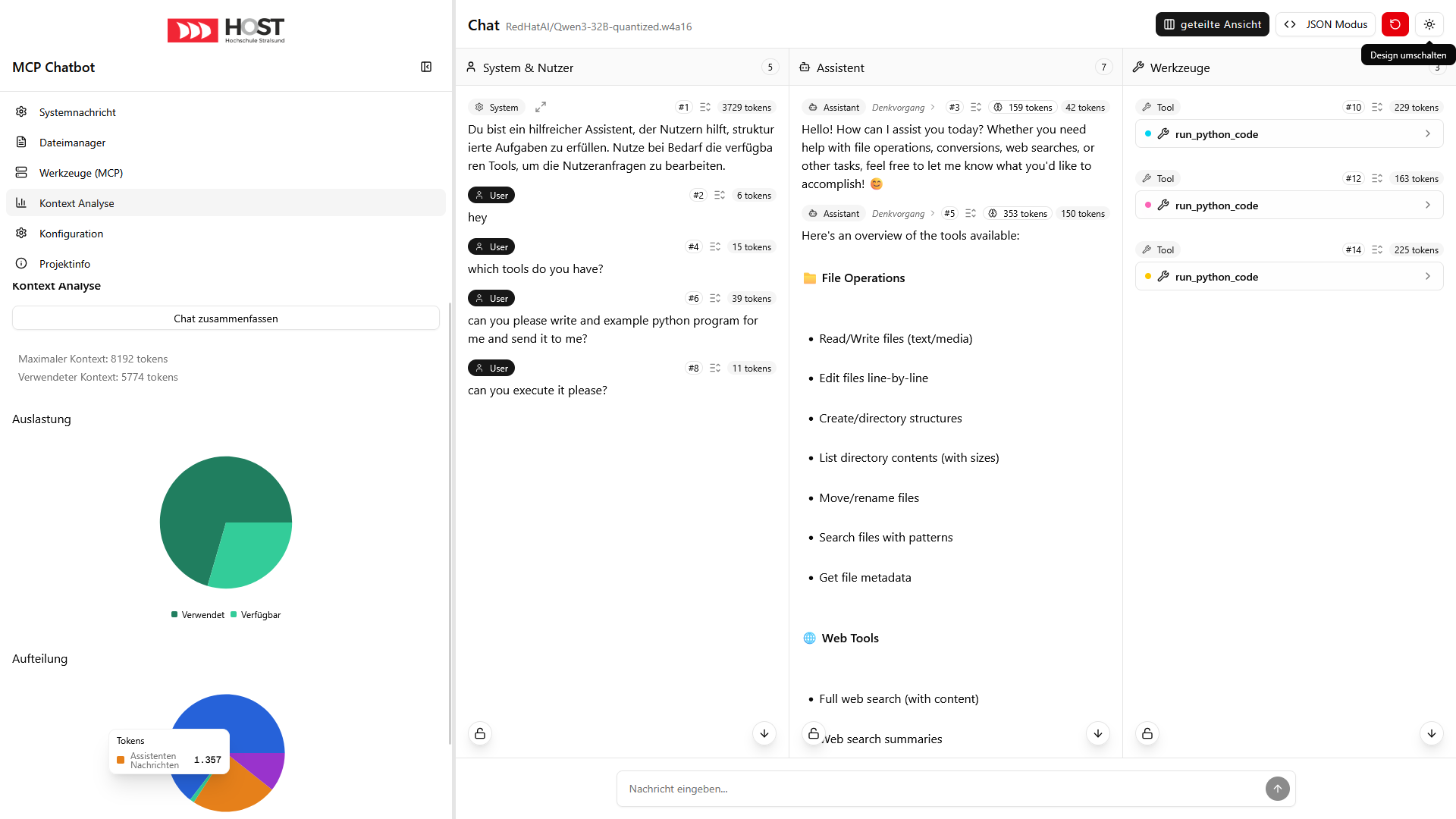Open the Denkvorgang chevron on Assistant message #3
The height and width of the screenshot is (819, 1456).
coord(933,107)
